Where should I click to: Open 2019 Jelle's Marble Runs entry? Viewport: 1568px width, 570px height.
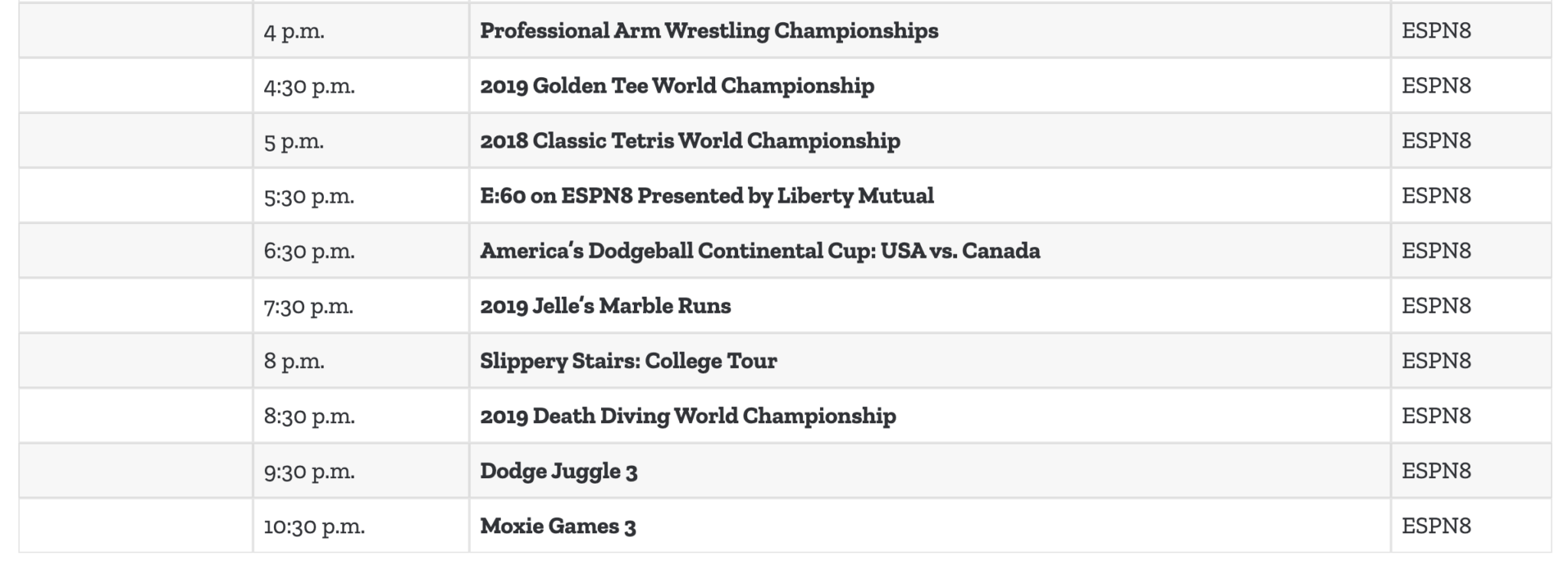click(x=605, y=306)
